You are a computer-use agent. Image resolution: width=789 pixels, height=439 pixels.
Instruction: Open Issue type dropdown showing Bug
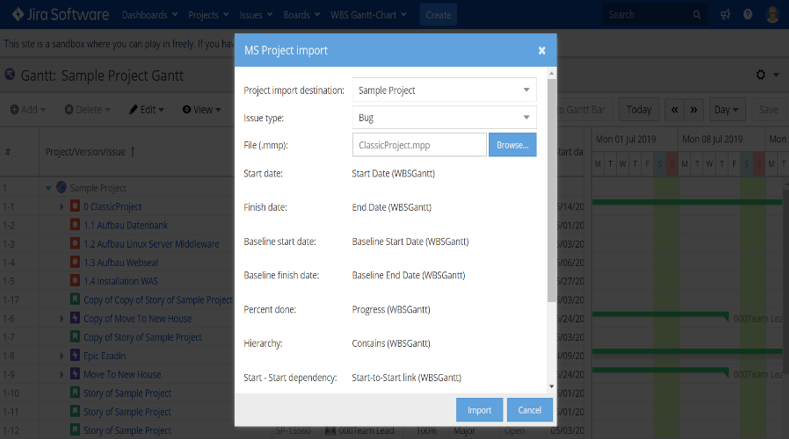[444, 117]
